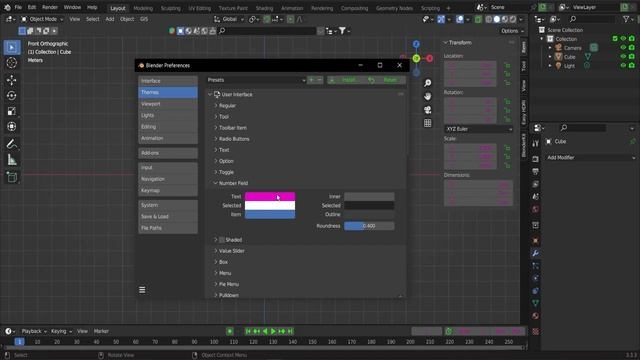The width and height of the screenshot is (640, 360).
Task: Toggle Collection exclude checkbox
Action: [615, 39]
